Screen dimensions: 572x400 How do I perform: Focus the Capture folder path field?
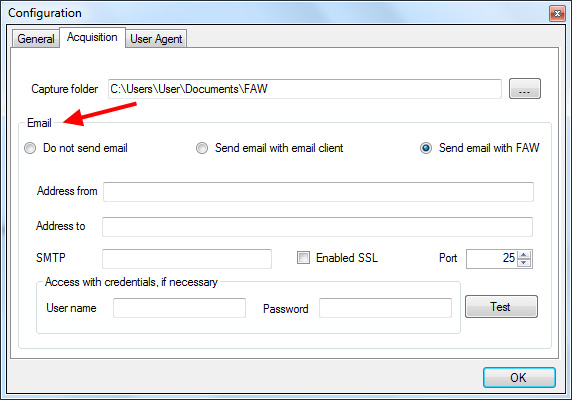(305, 89)
